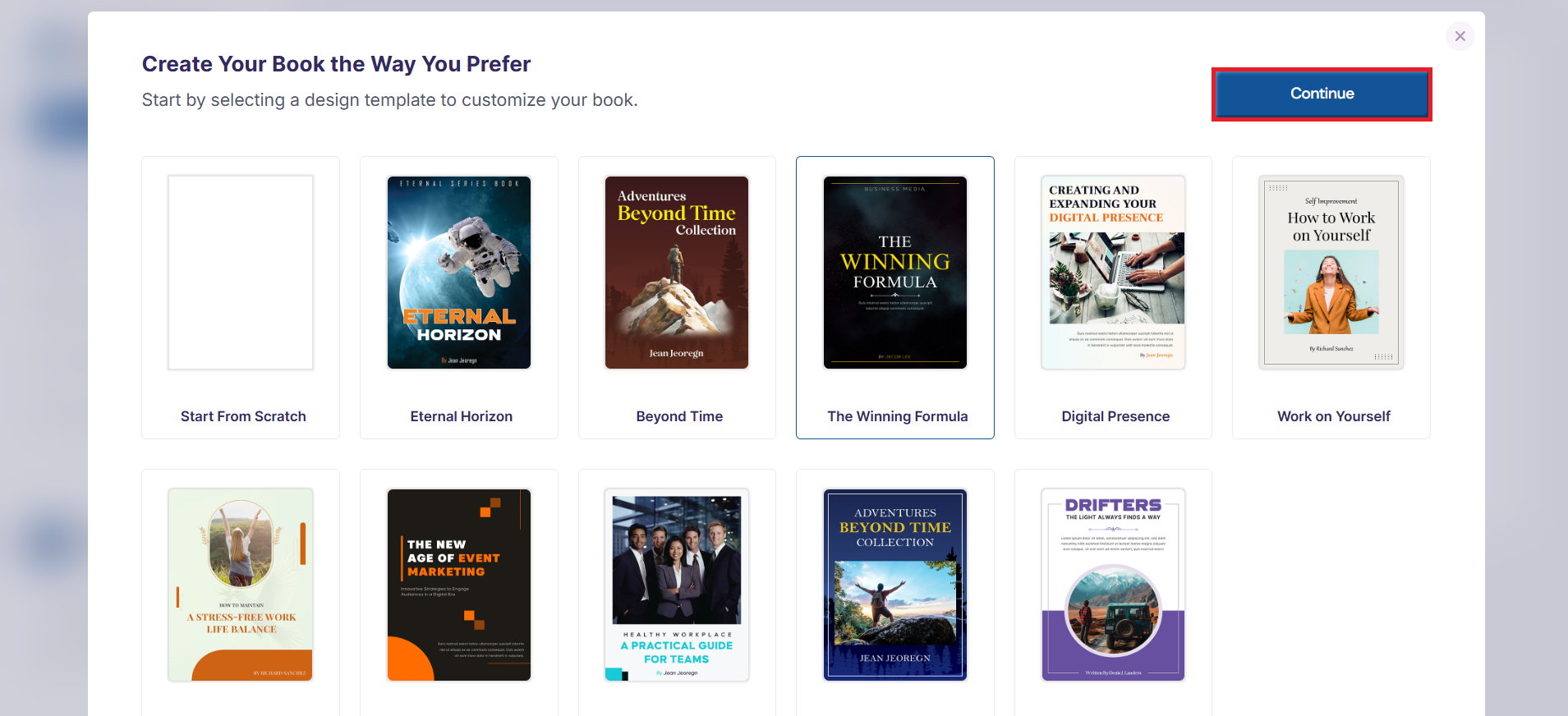Select The Winning Formula dark cover
The height and width of the screenshot is (716, 1568).
point(895,273)
